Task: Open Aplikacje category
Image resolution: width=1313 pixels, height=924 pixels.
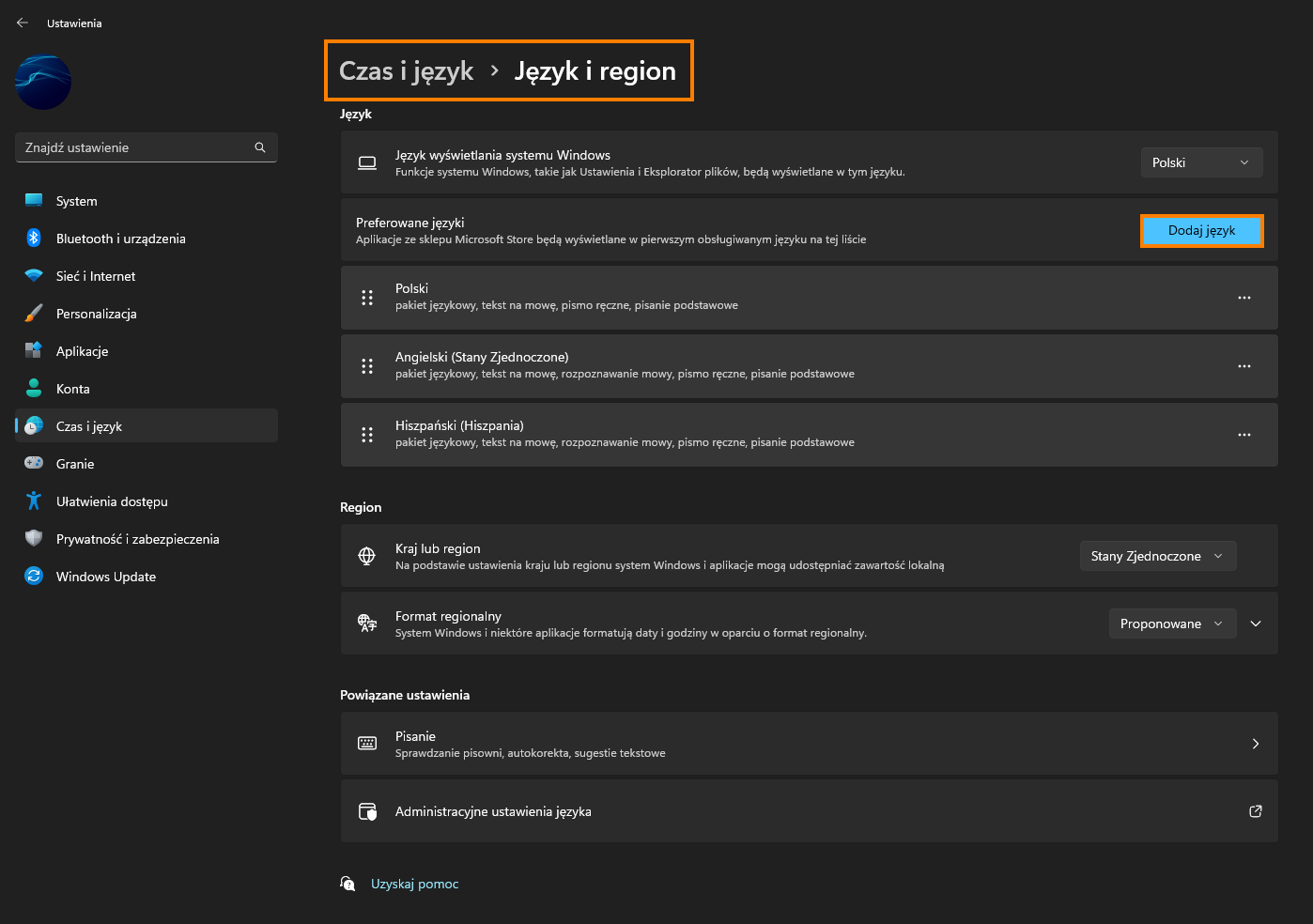Action: coord(147,351)
